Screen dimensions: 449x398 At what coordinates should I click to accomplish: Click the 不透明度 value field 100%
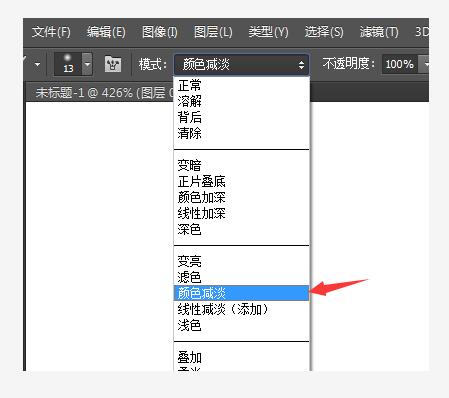pos(399,64)
